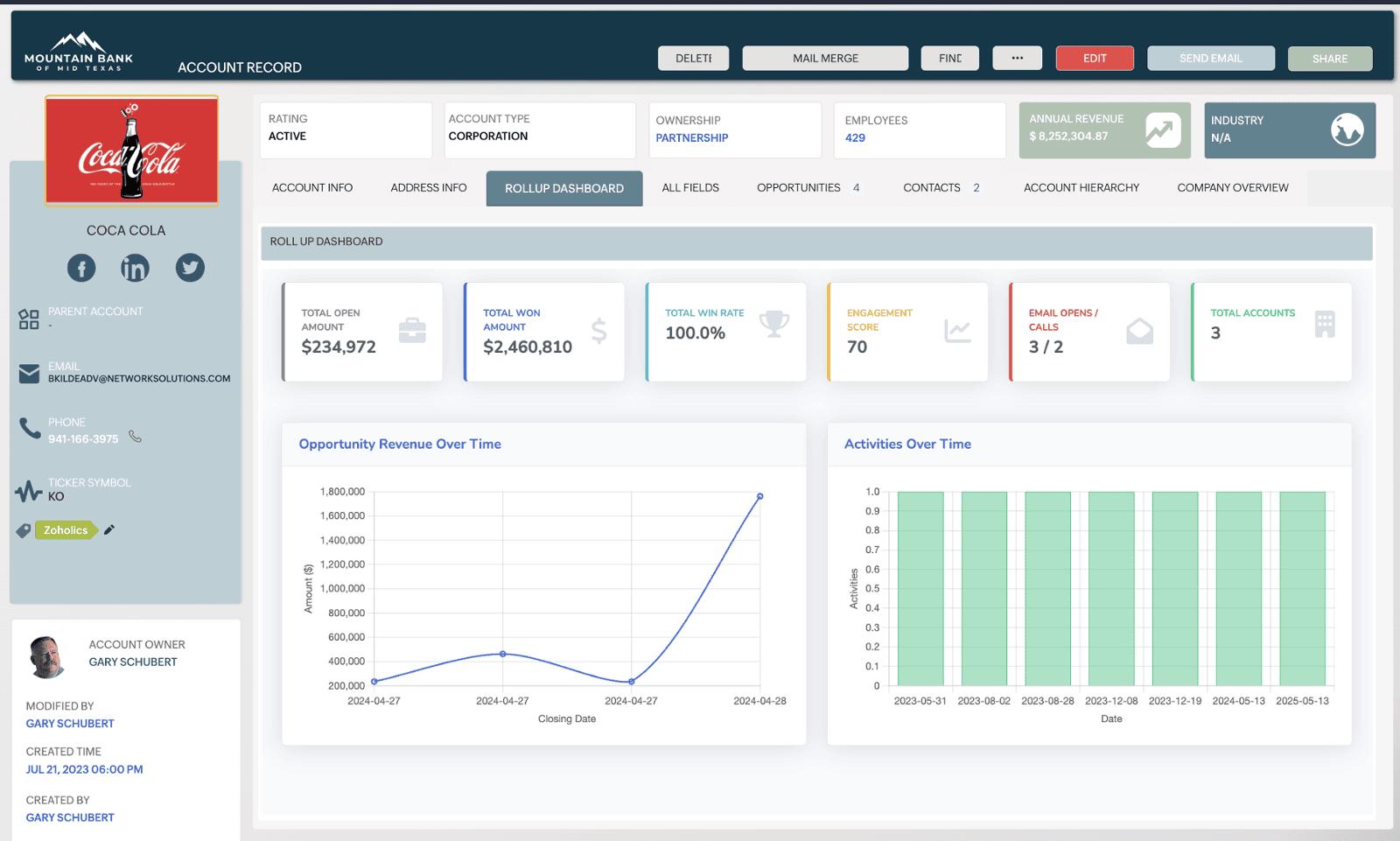Click the COCA COLA account name

(126, 230)
